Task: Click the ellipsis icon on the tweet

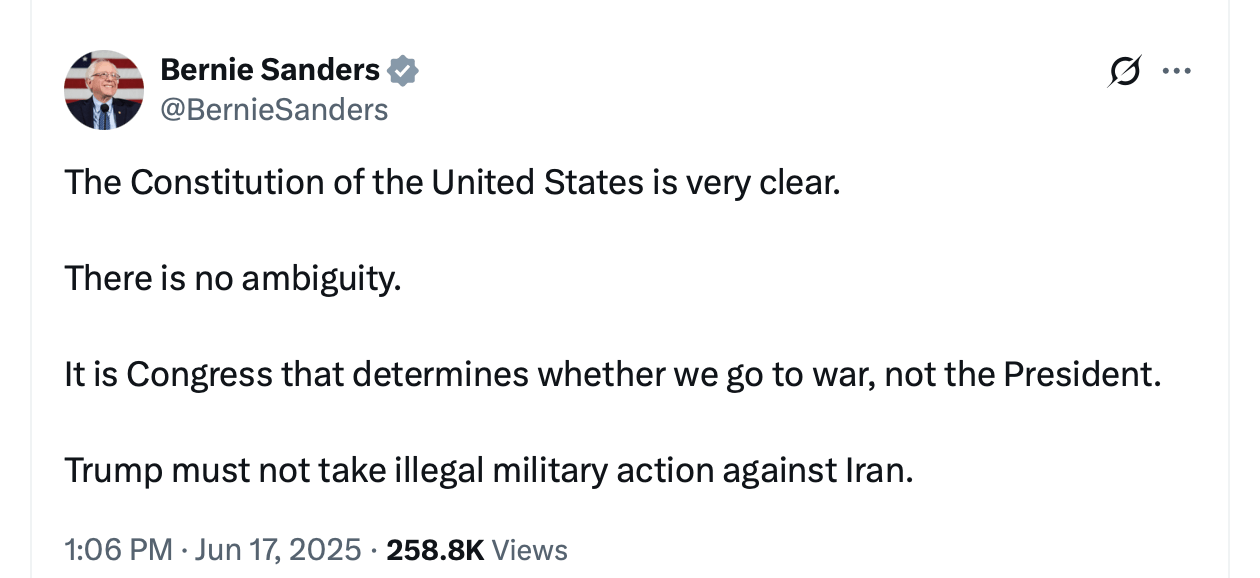Action: [x=1177, y=70]
